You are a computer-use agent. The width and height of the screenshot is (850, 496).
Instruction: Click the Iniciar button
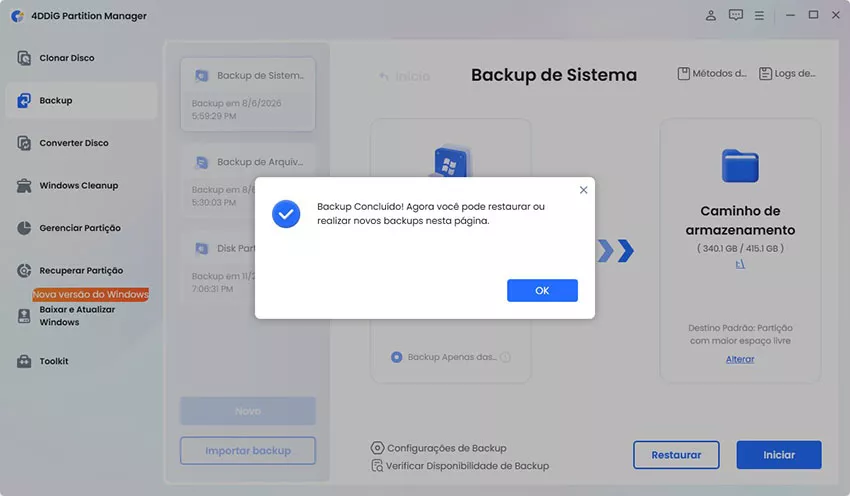pyautogui.click(x=779, y=455)
